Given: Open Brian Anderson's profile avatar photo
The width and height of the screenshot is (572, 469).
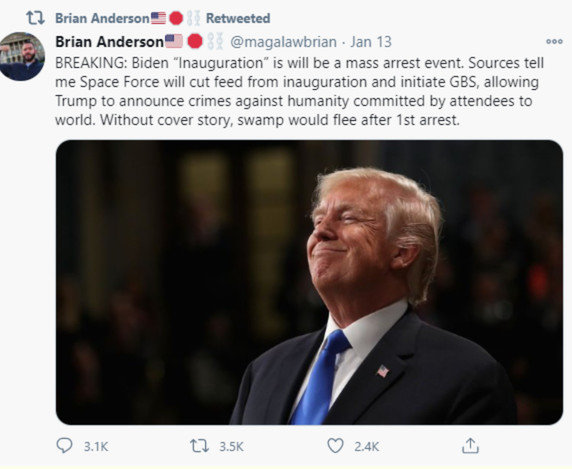Looking at the screenshot, I should (x=22, y=56).
